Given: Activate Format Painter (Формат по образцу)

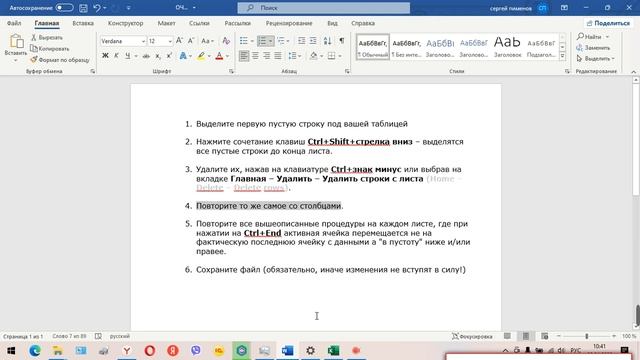Looking at the screenshot, I should coord(60,60).
